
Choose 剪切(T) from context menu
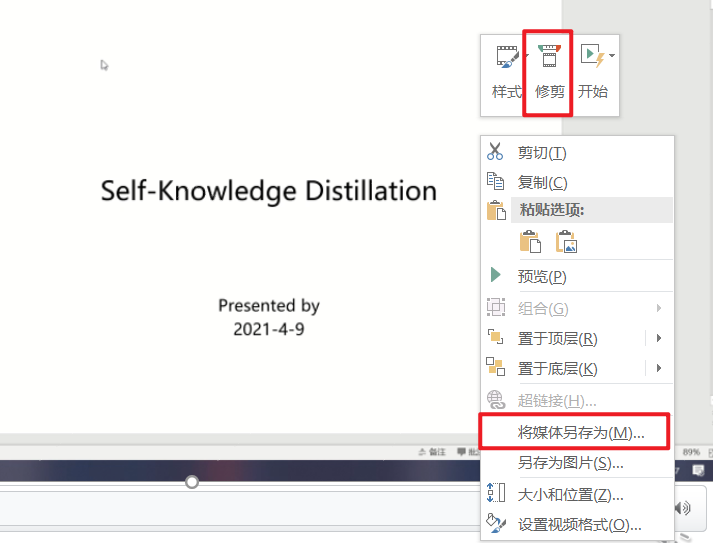point(577,152)
